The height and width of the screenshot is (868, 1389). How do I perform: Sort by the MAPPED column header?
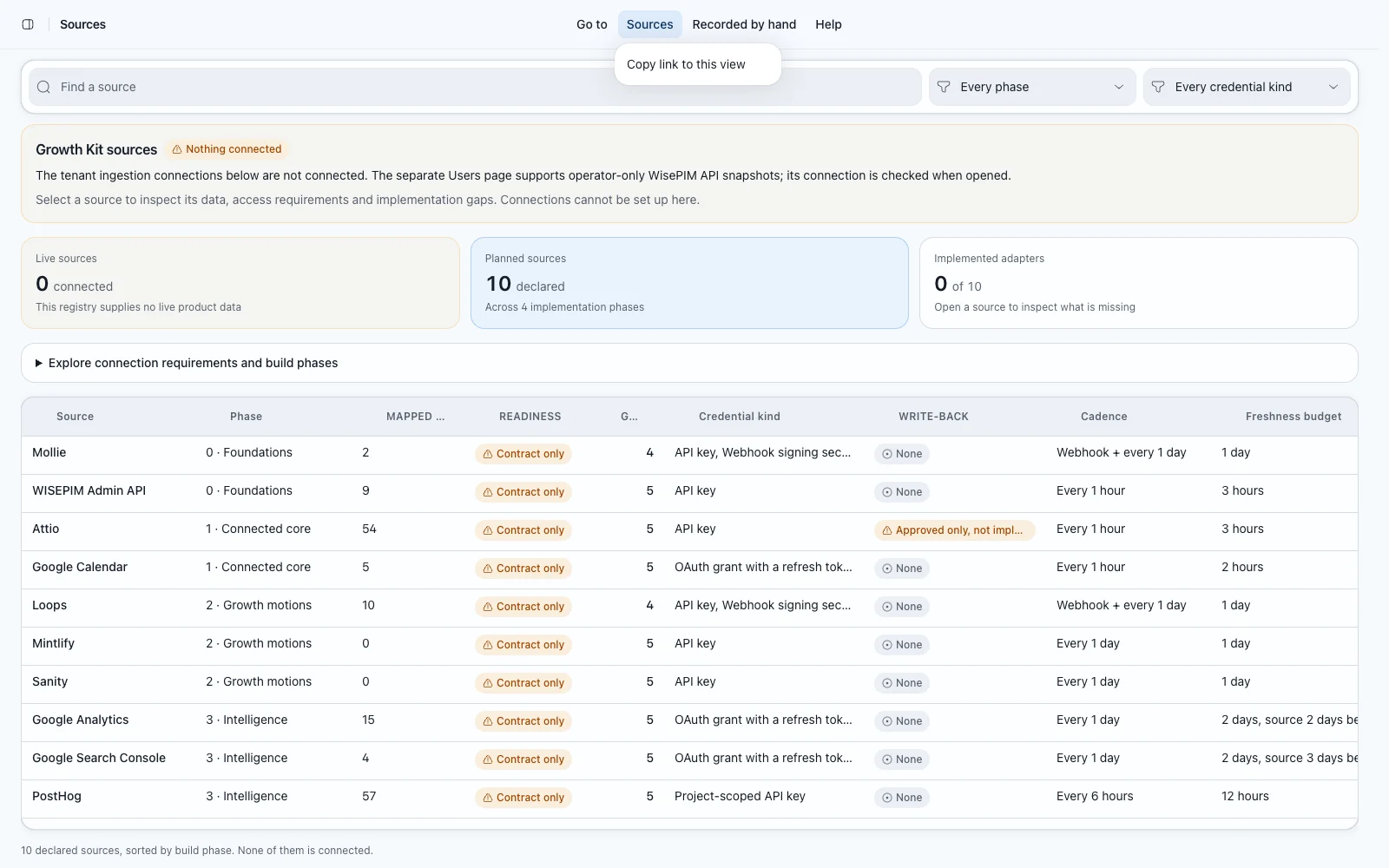coord(415,417)
